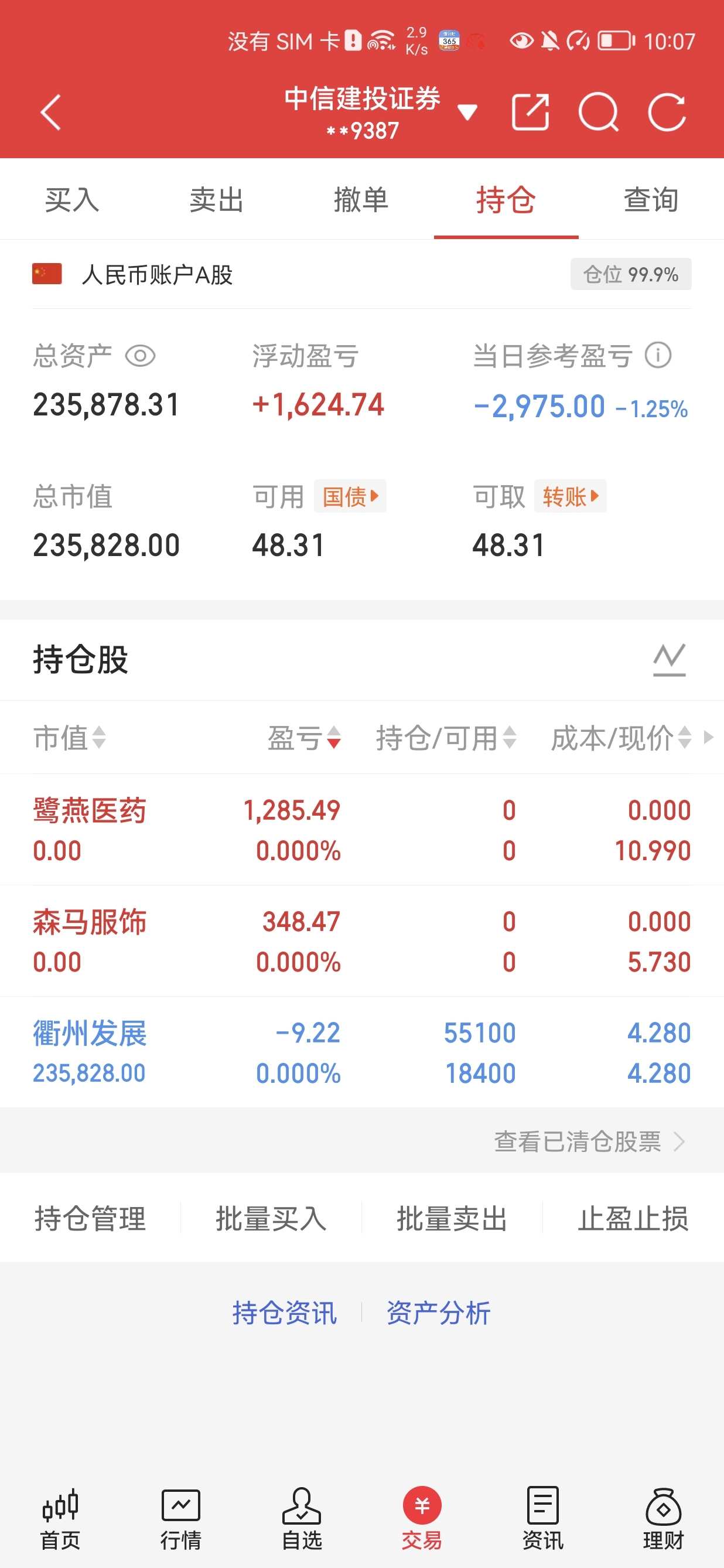The image size is (724, 1568).
Task: Open the 鹭燕医药 holding row
Action: [x=362, y=830]
